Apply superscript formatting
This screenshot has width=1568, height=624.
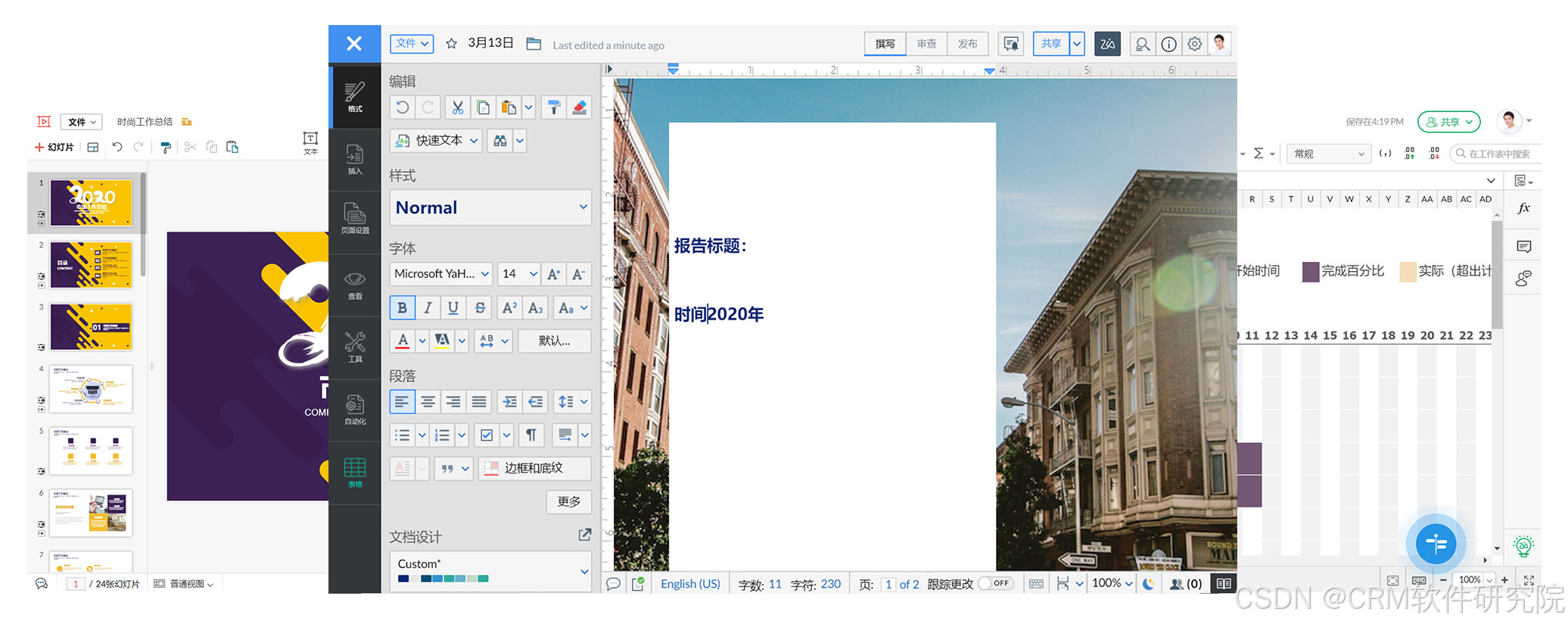point(510,307)
